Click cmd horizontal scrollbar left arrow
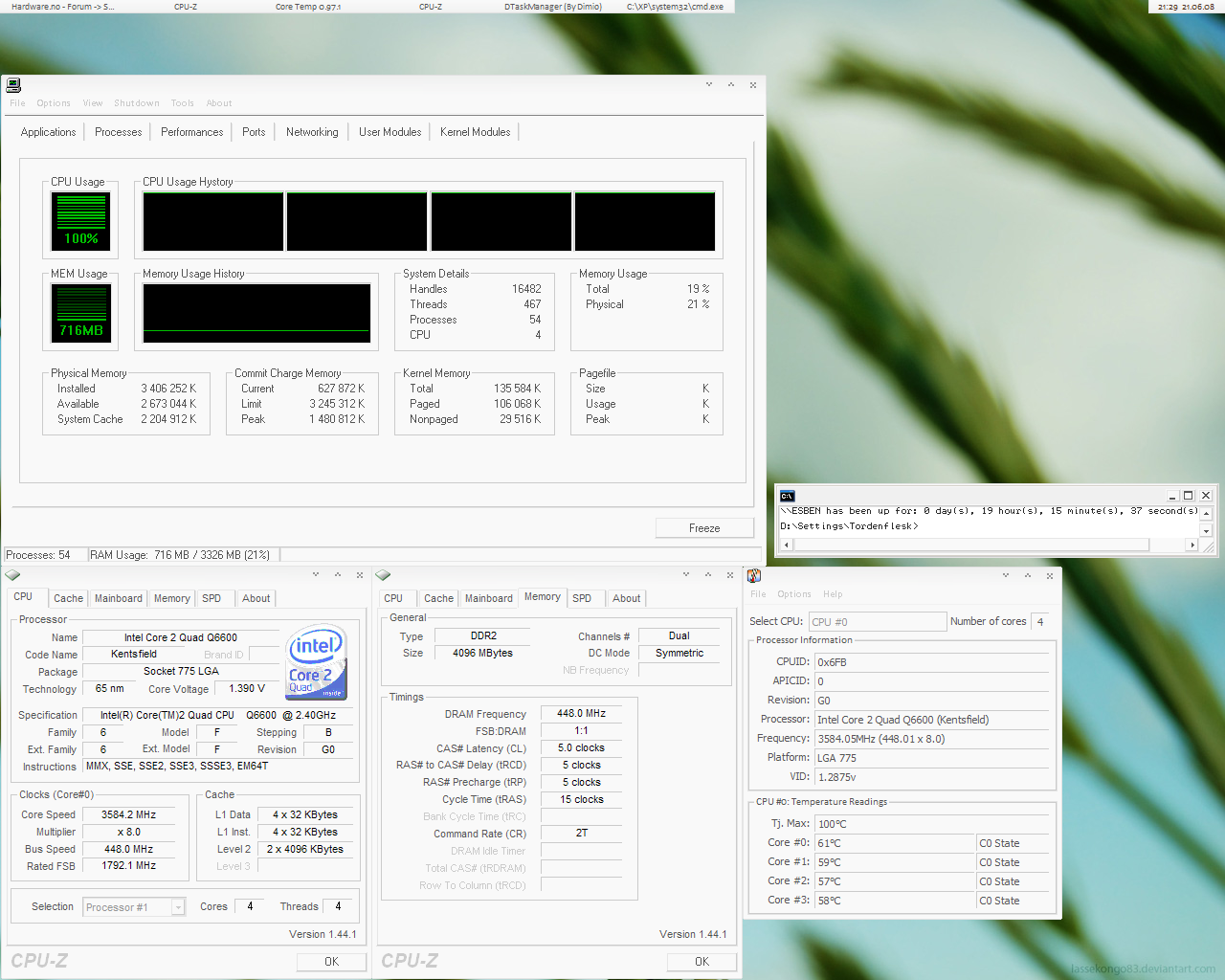The height and width of the screenshot is (980, 1225). click(787, 545)
